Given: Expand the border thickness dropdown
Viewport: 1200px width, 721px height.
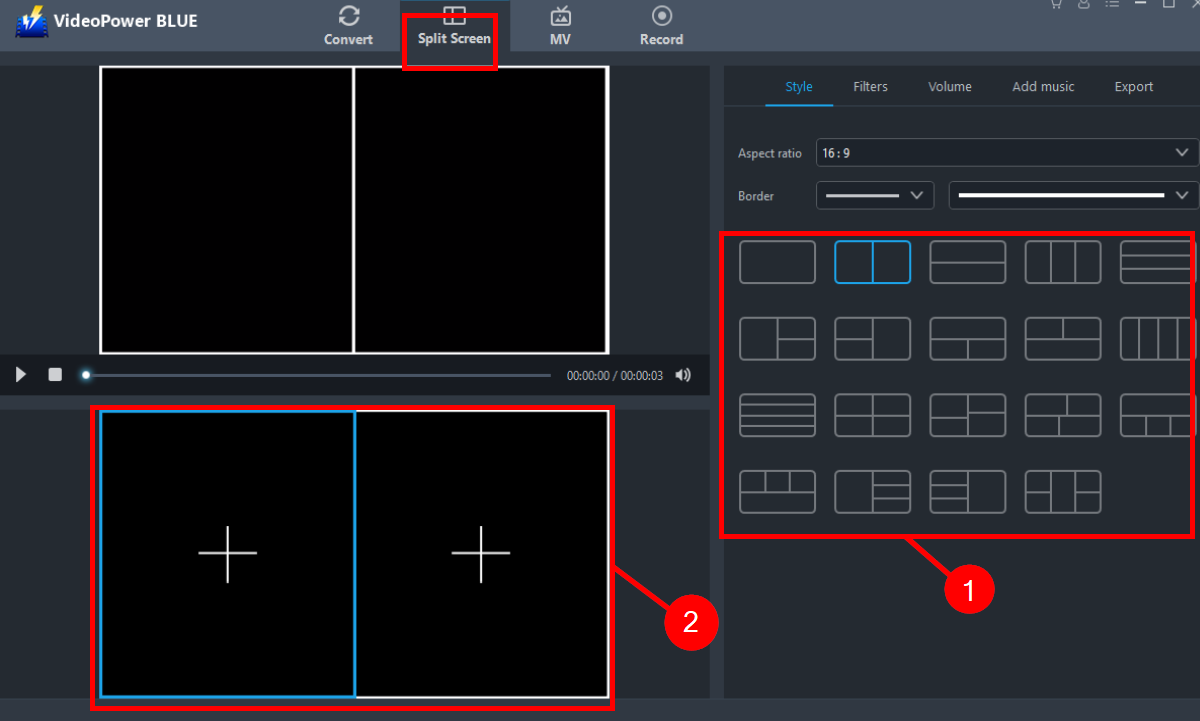Looking at the screenshot, I should [x=874, y=195].
